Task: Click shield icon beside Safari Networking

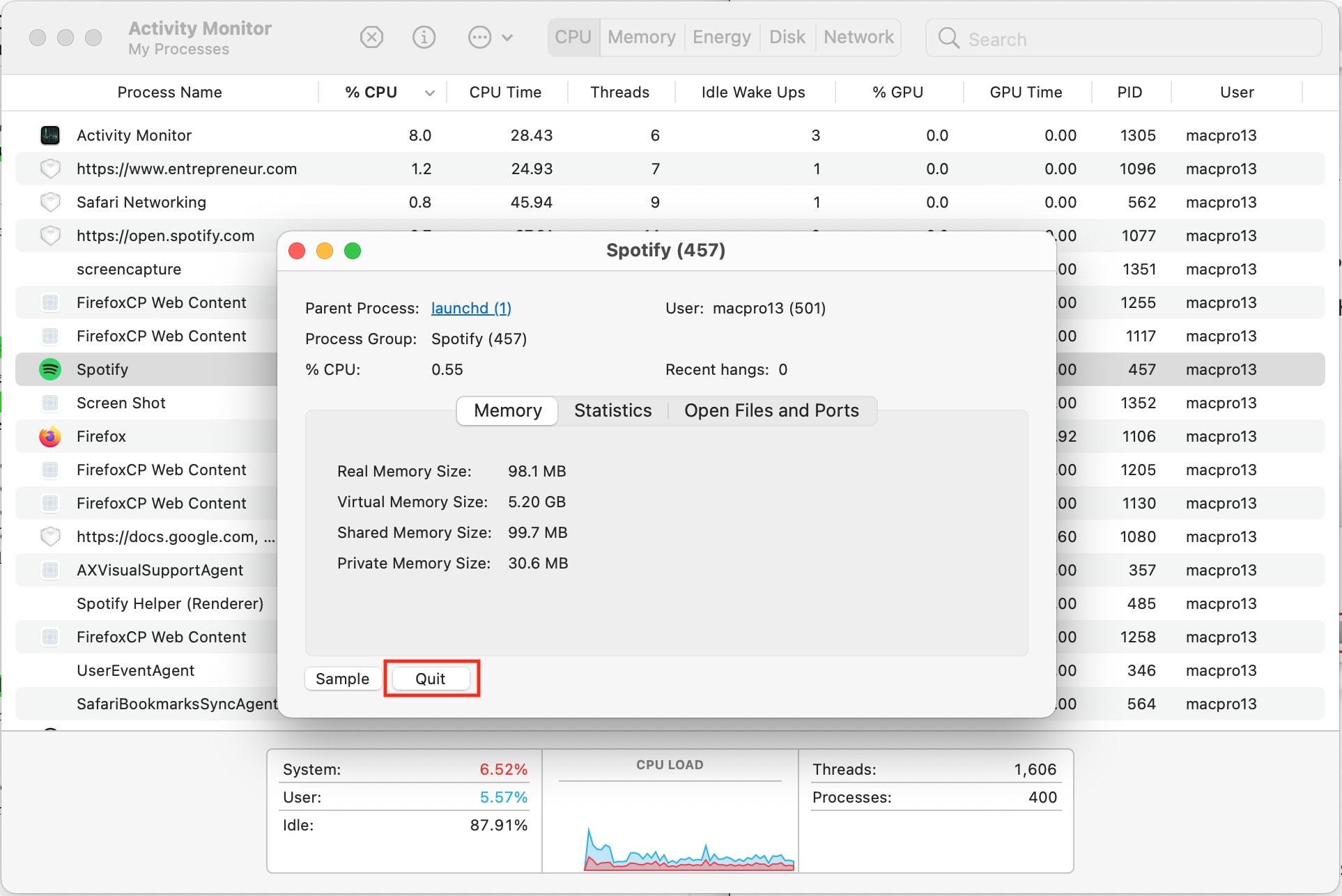Action: 50,202
